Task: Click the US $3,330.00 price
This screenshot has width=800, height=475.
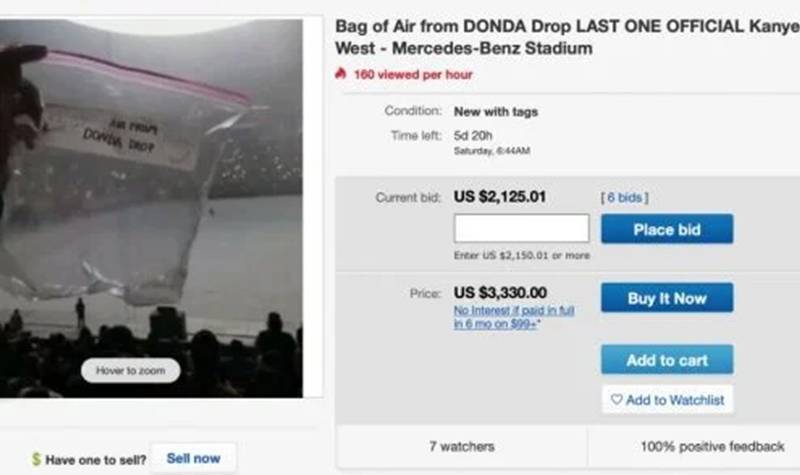Action: pos(500,293)
